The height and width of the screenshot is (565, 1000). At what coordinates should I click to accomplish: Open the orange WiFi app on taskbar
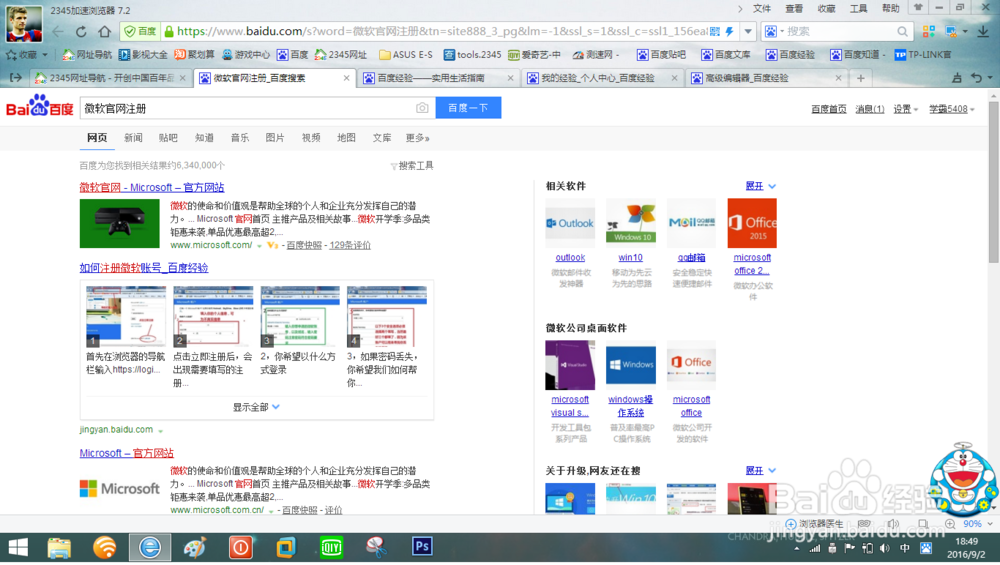105,547
